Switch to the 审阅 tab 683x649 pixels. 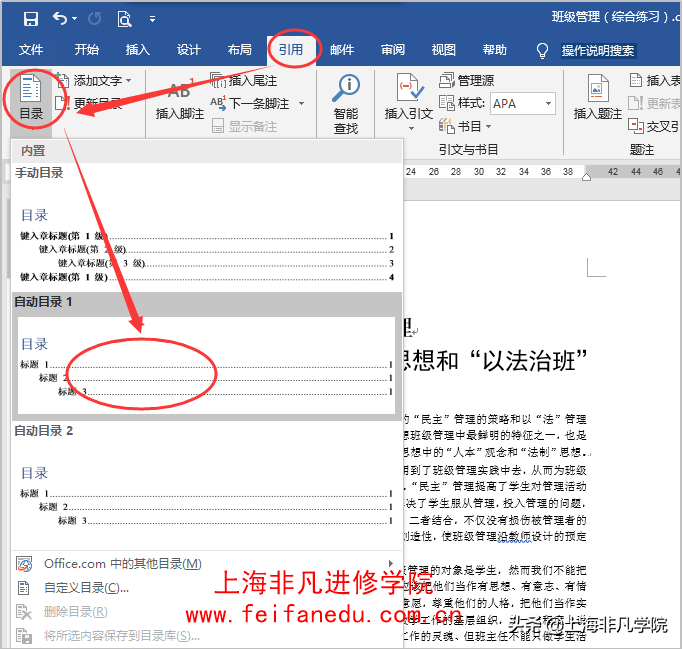pyautogui.click(x=393, y=50)
